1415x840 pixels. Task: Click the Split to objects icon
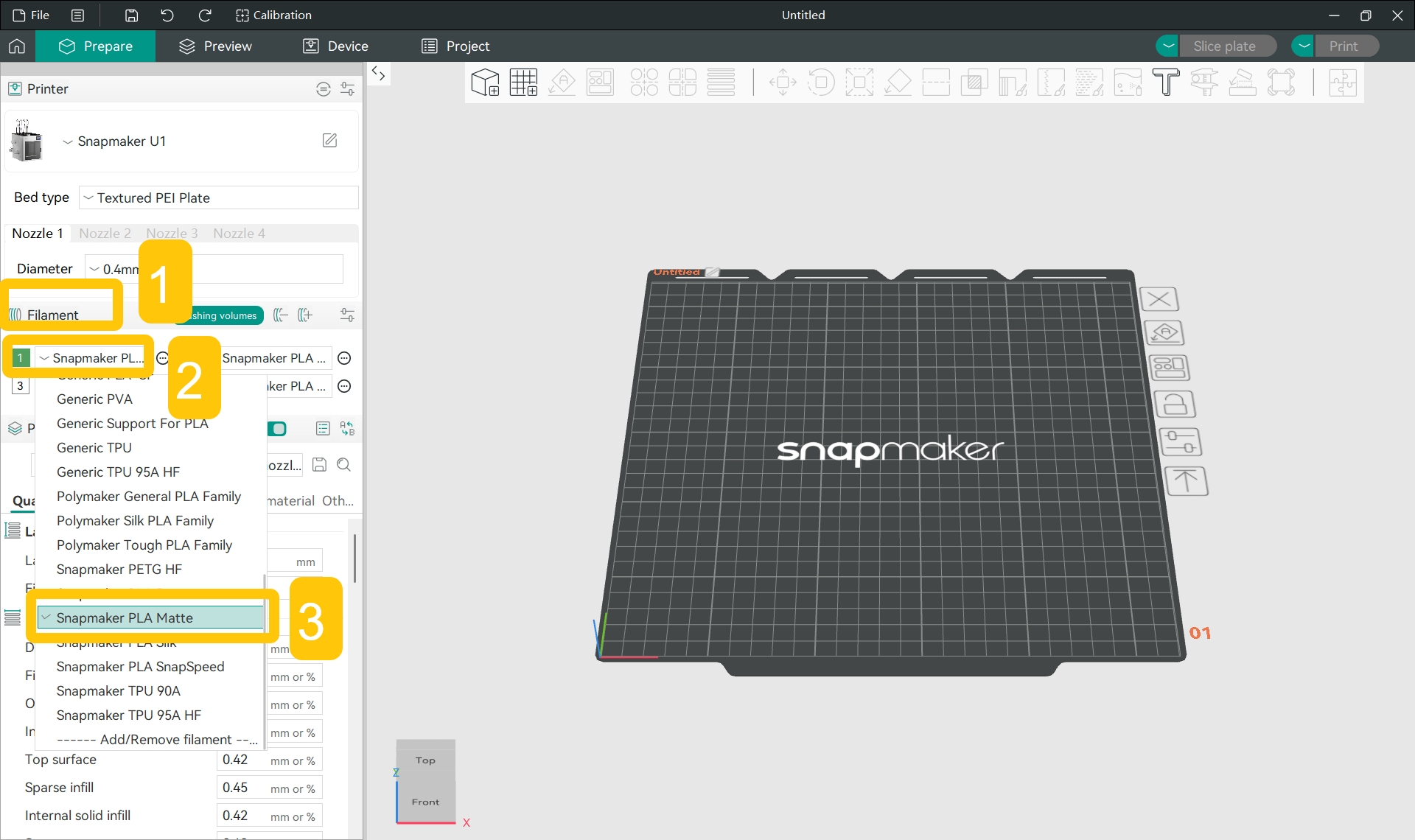[644, 83]
